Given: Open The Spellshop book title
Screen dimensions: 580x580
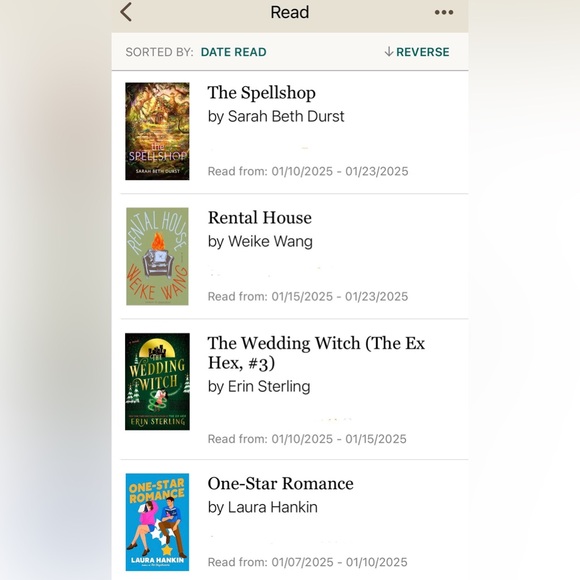Looking at the screenshot, I should pos(262,93).
